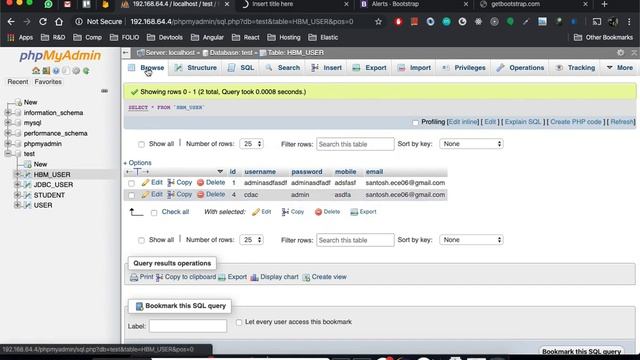640x360 pixels.
Task: Edit row with username cdac
Action: click(152, 195)
